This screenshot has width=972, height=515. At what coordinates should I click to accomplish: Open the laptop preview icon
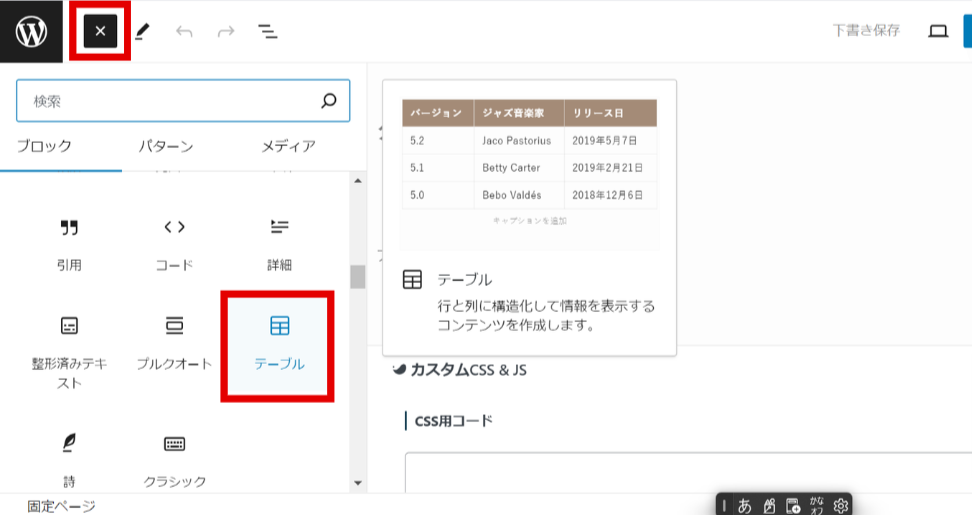click(938, 31)
